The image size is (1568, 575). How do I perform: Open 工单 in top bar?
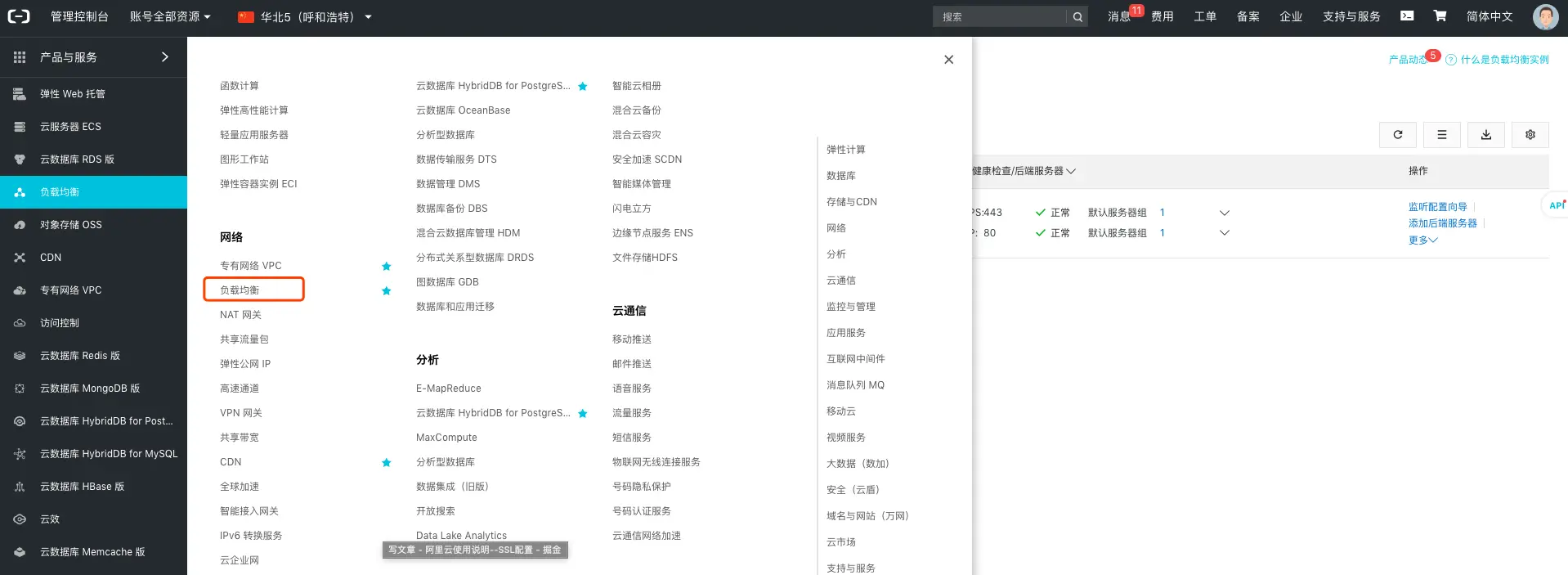click(x=1205, y=16)
